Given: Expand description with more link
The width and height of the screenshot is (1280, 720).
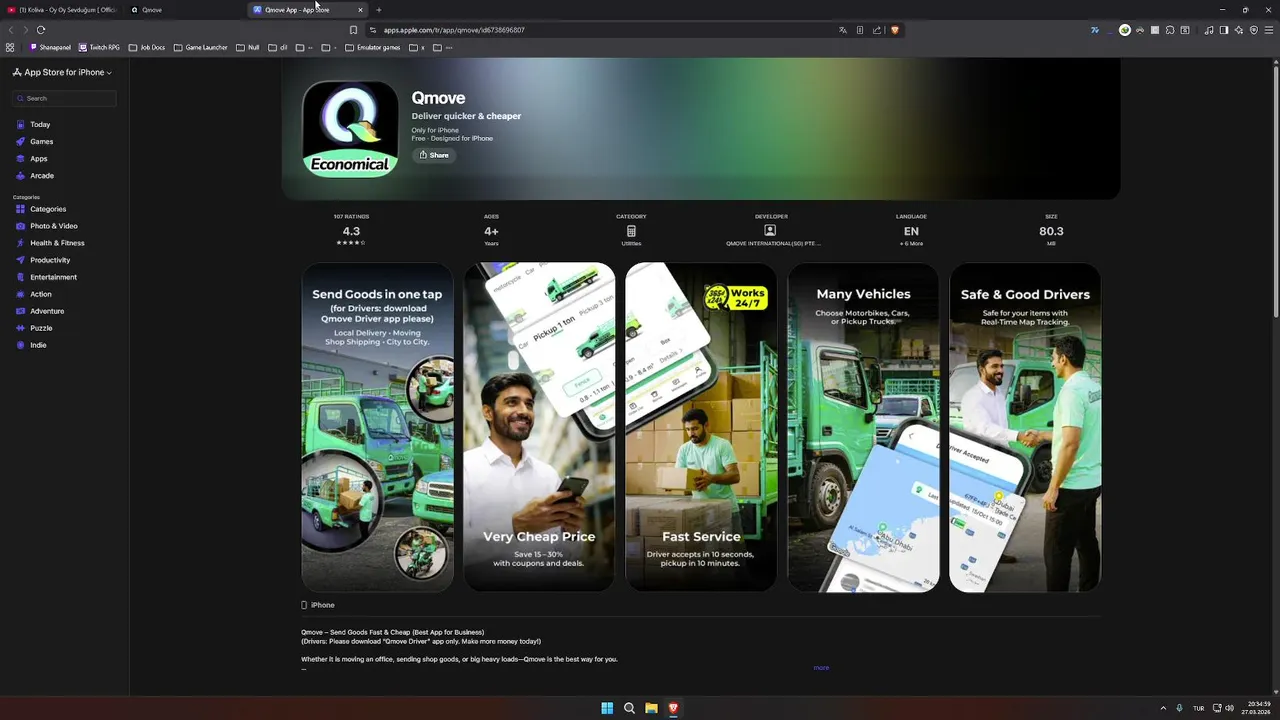Looking at the screenshot, I should pyautogui.click(x=821, y=668).
